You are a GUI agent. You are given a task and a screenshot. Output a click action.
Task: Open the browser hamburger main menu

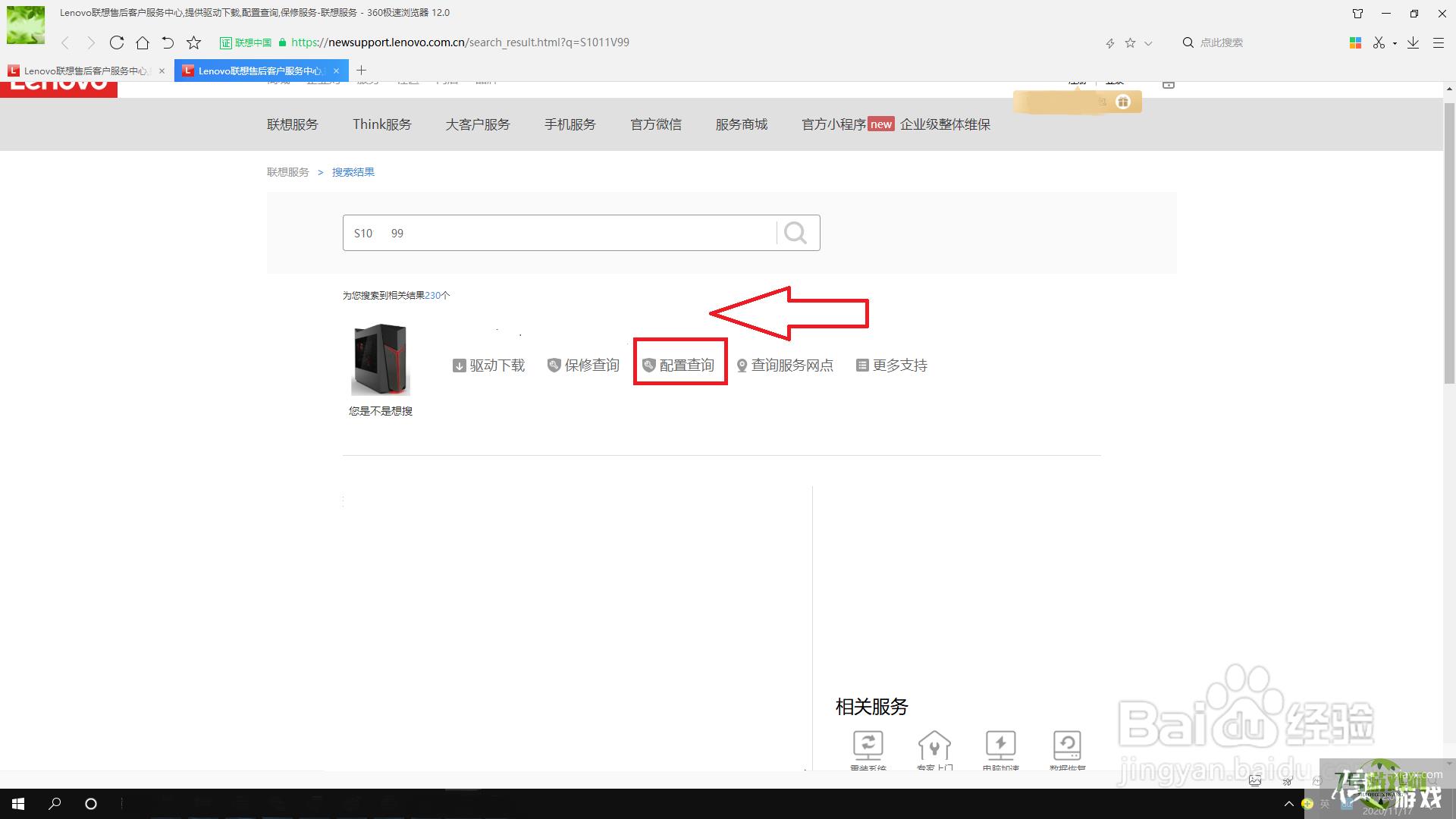(1438, 43)
